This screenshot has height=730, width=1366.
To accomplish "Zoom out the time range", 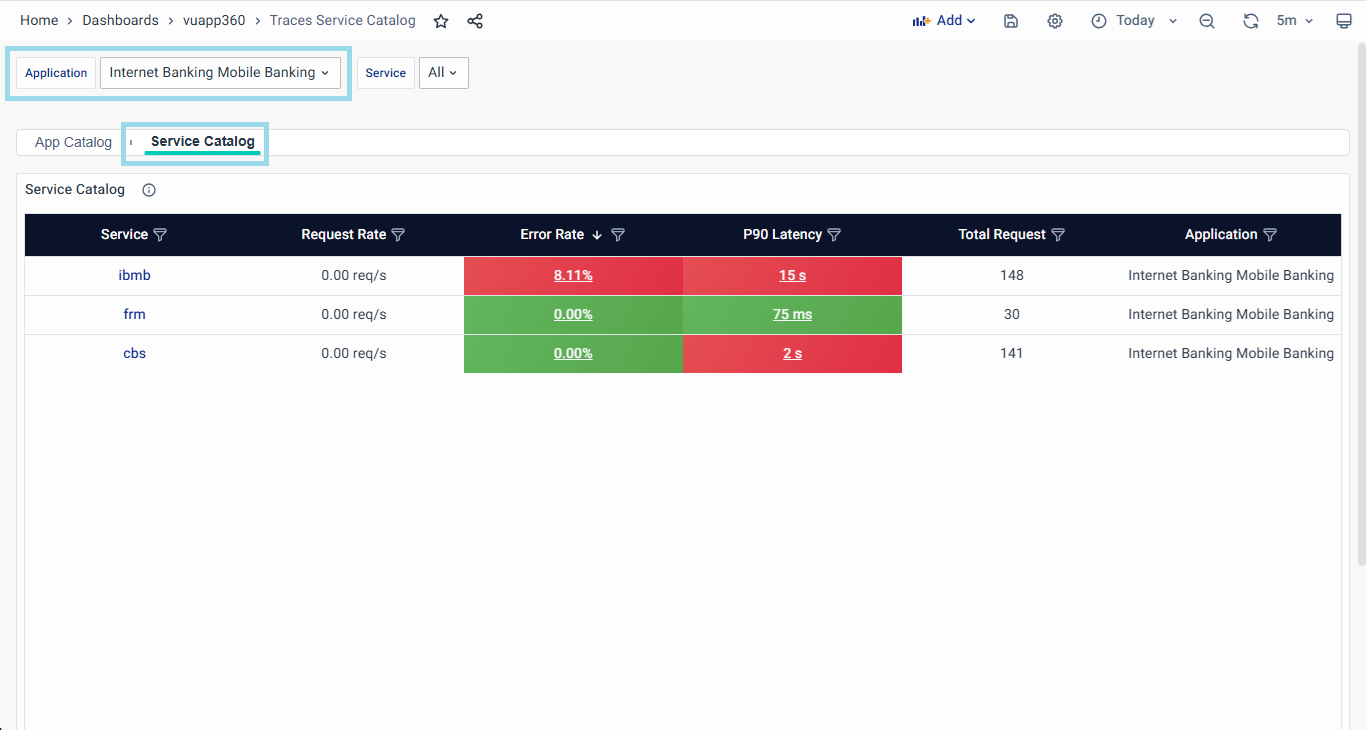I will 1207,21.
